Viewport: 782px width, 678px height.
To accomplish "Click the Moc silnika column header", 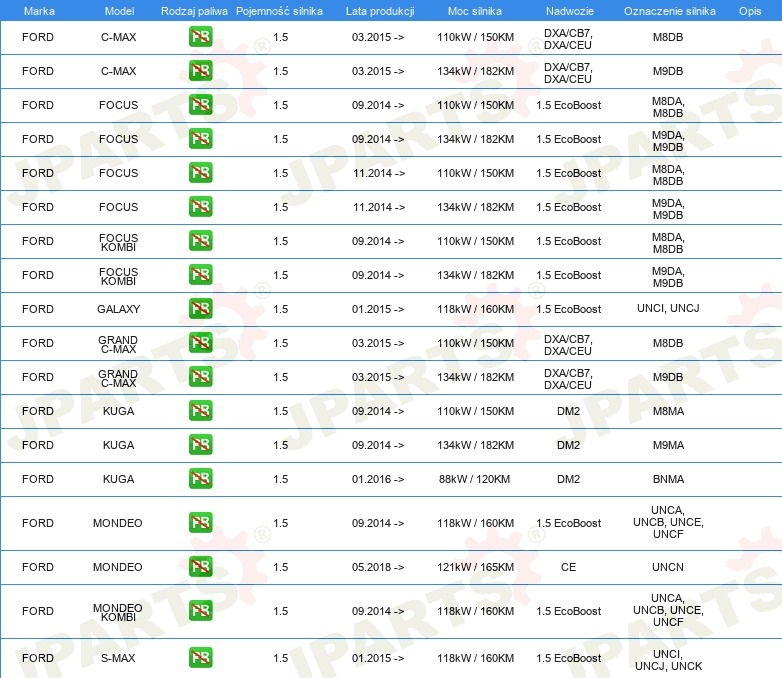I will point(475,11).
